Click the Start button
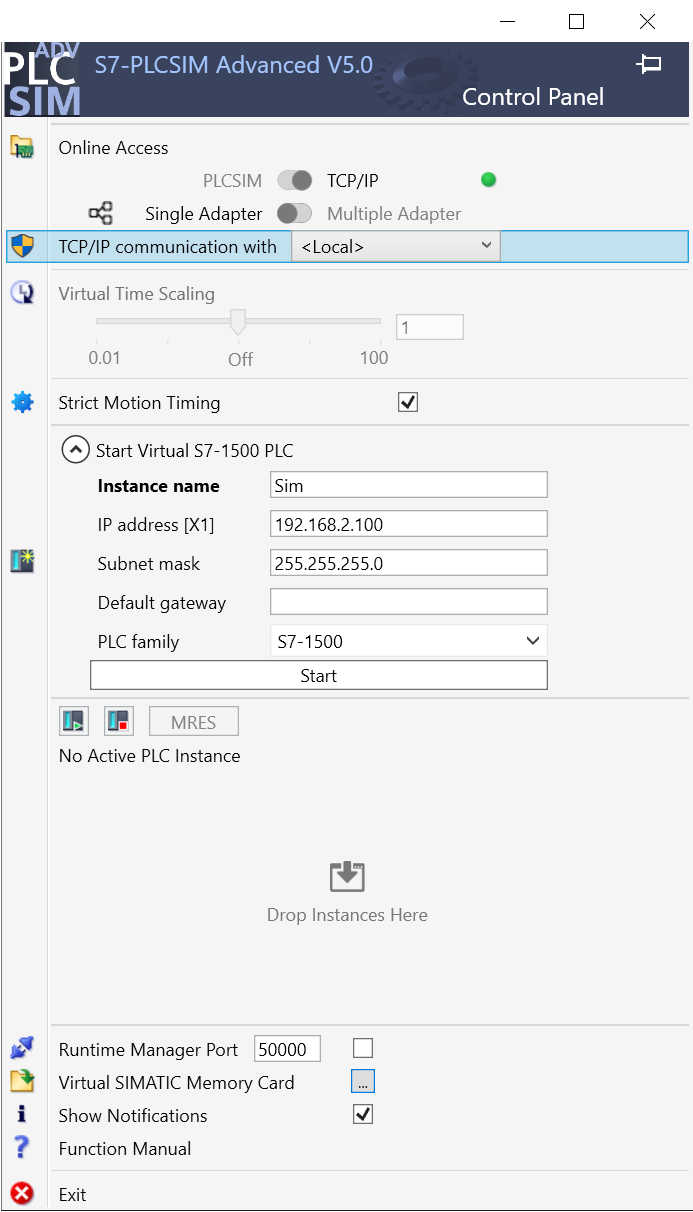 (318, 676)
